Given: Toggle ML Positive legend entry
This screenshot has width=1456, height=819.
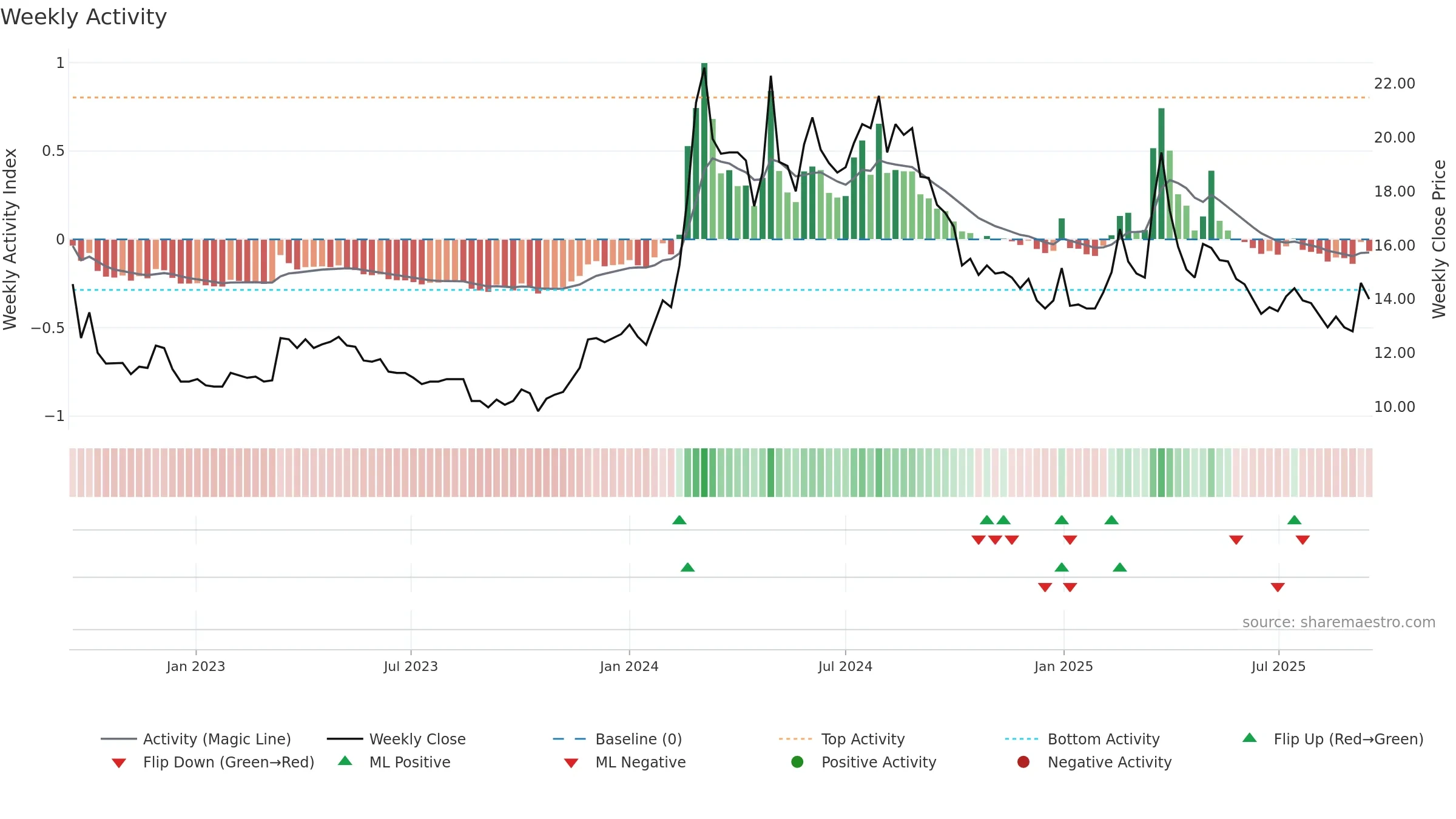Looking at the screenshot, I should coord(394,762).
